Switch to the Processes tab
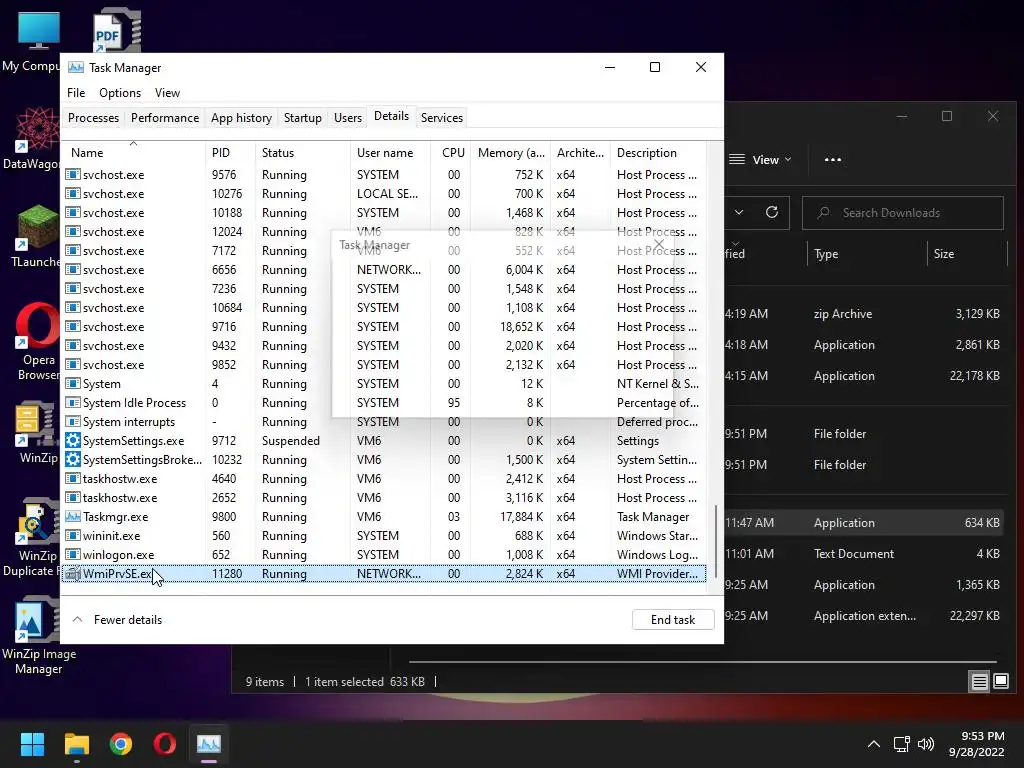This screenshot has height=768, width=1024. point(93,118)
